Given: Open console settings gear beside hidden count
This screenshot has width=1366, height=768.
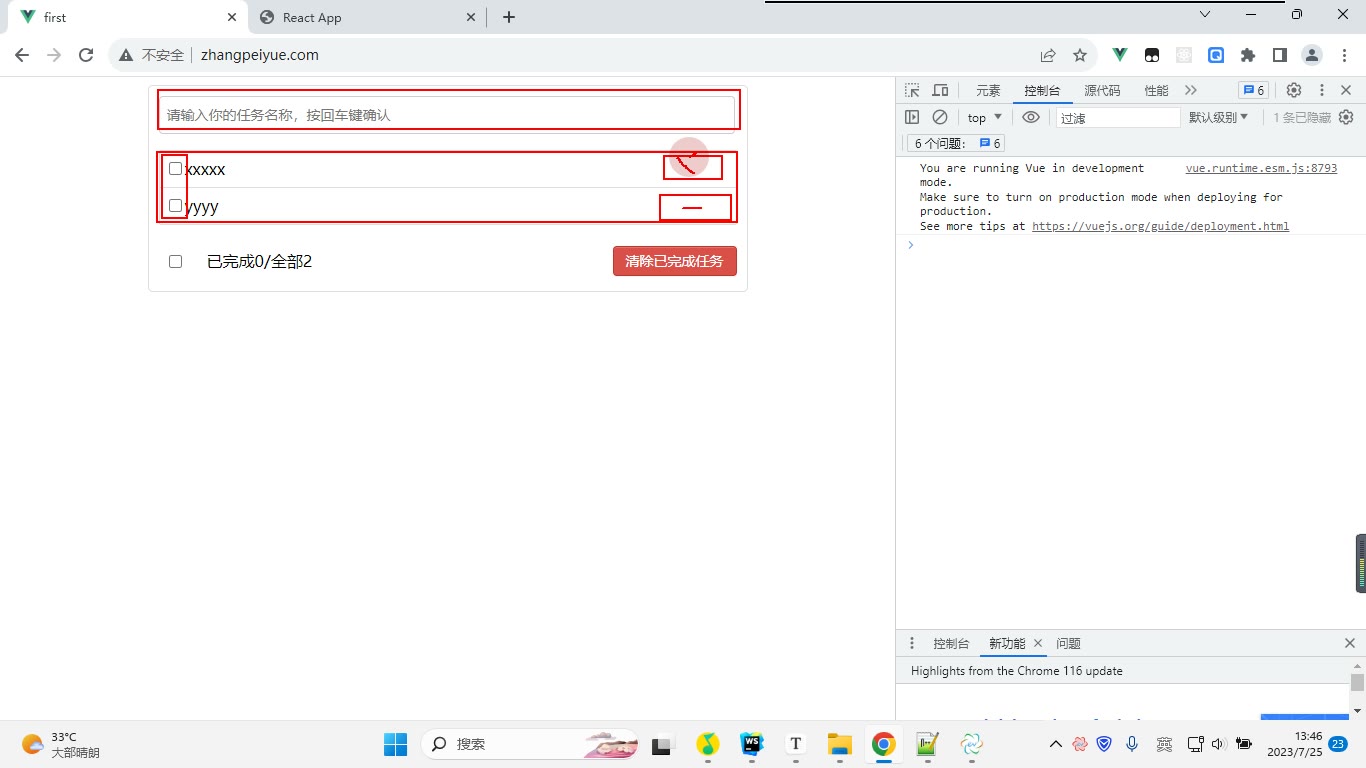Looking at the screenshot, I should pyautogui.click(x=1346, y=117).
